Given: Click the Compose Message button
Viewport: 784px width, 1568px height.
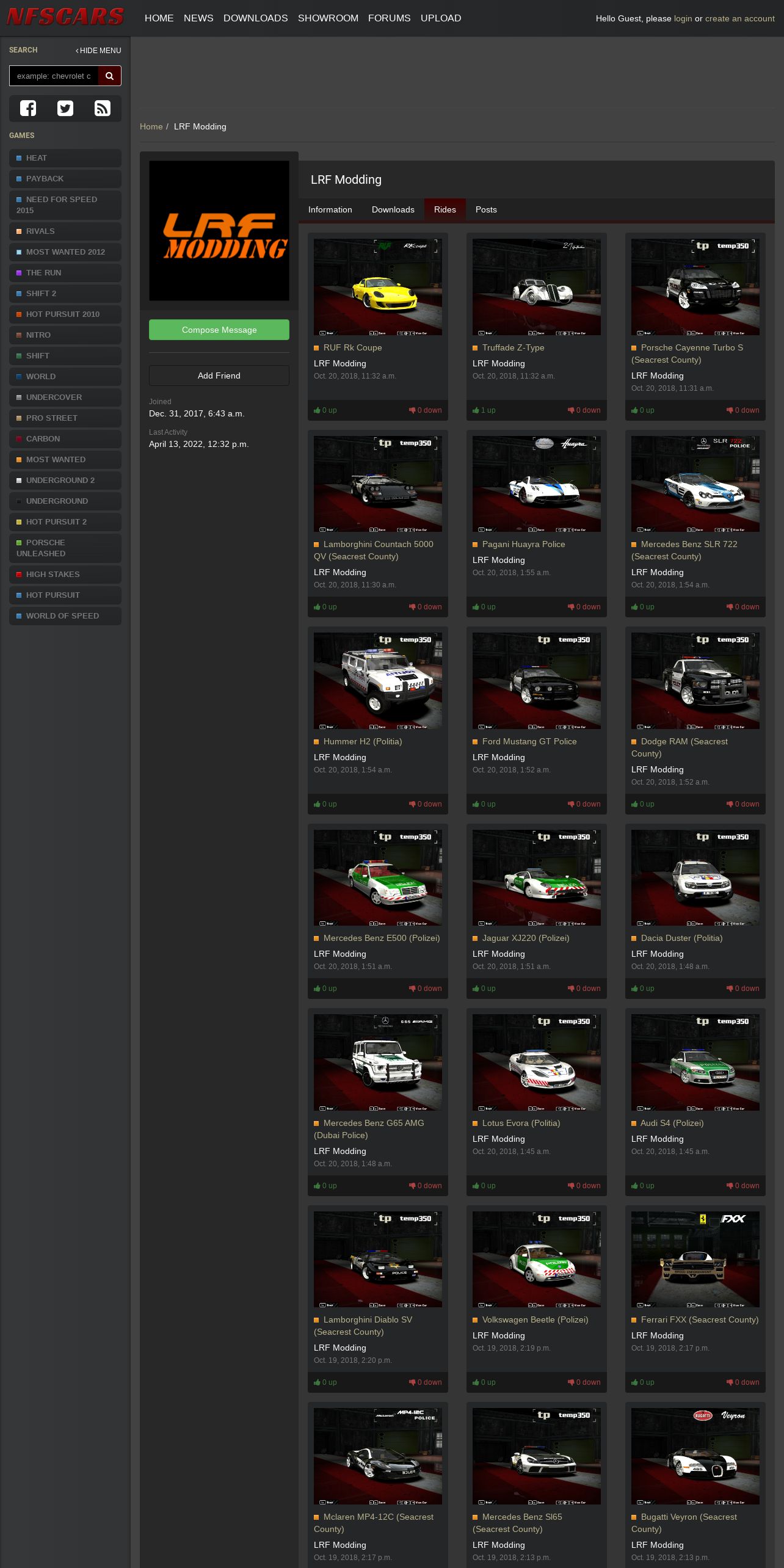Looking at the screenshot, I should (x=219, y=330).
